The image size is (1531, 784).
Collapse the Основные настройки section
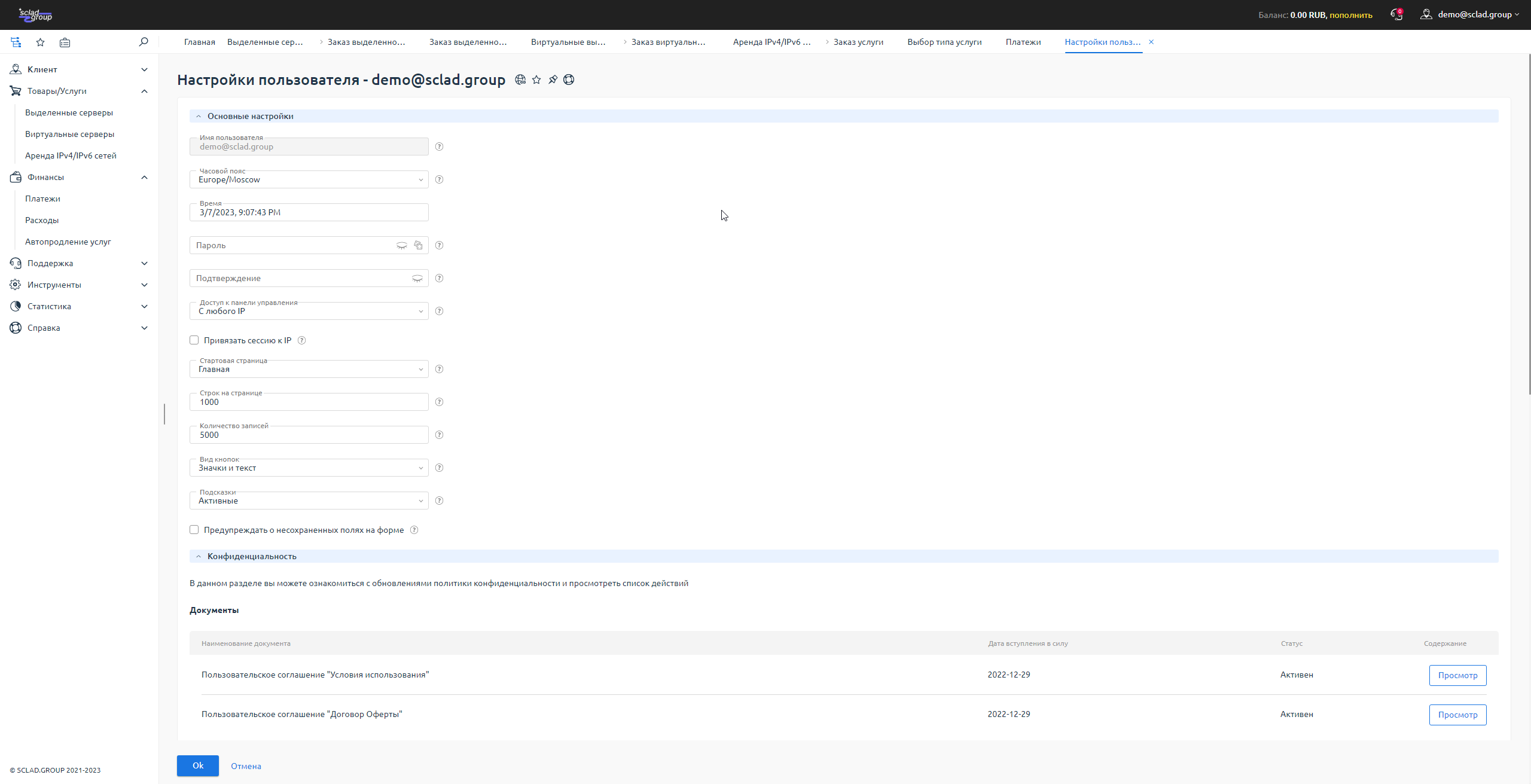(251, 116)
